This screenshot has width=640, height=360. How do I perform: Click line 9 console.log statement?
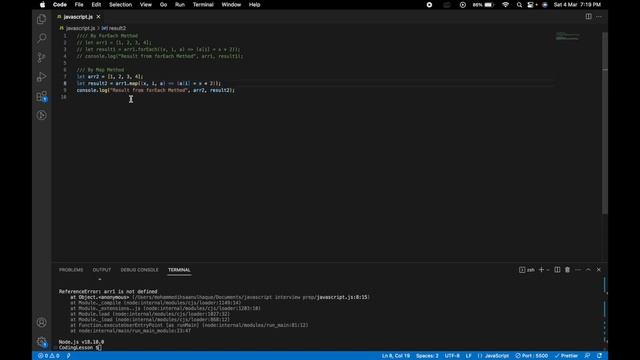[156, 90]
